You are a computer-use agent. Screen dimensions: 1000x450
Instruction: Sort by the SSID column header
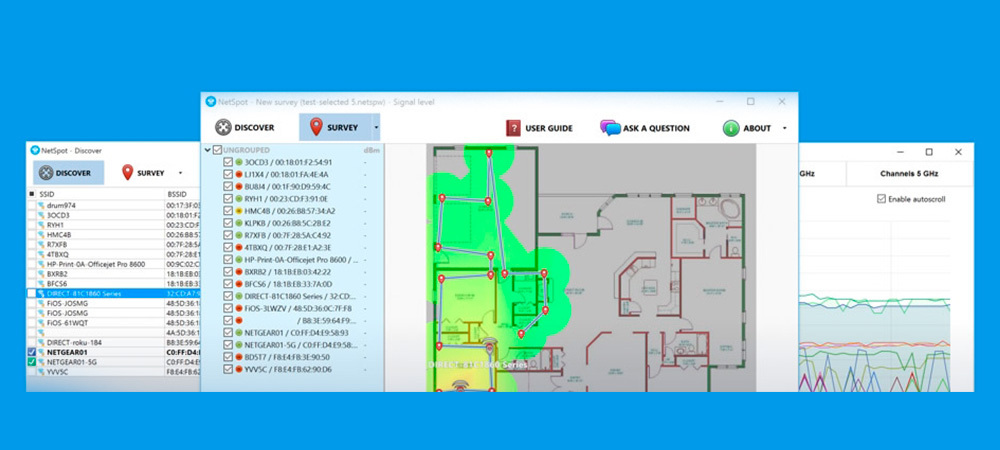(x=47, y=193)
